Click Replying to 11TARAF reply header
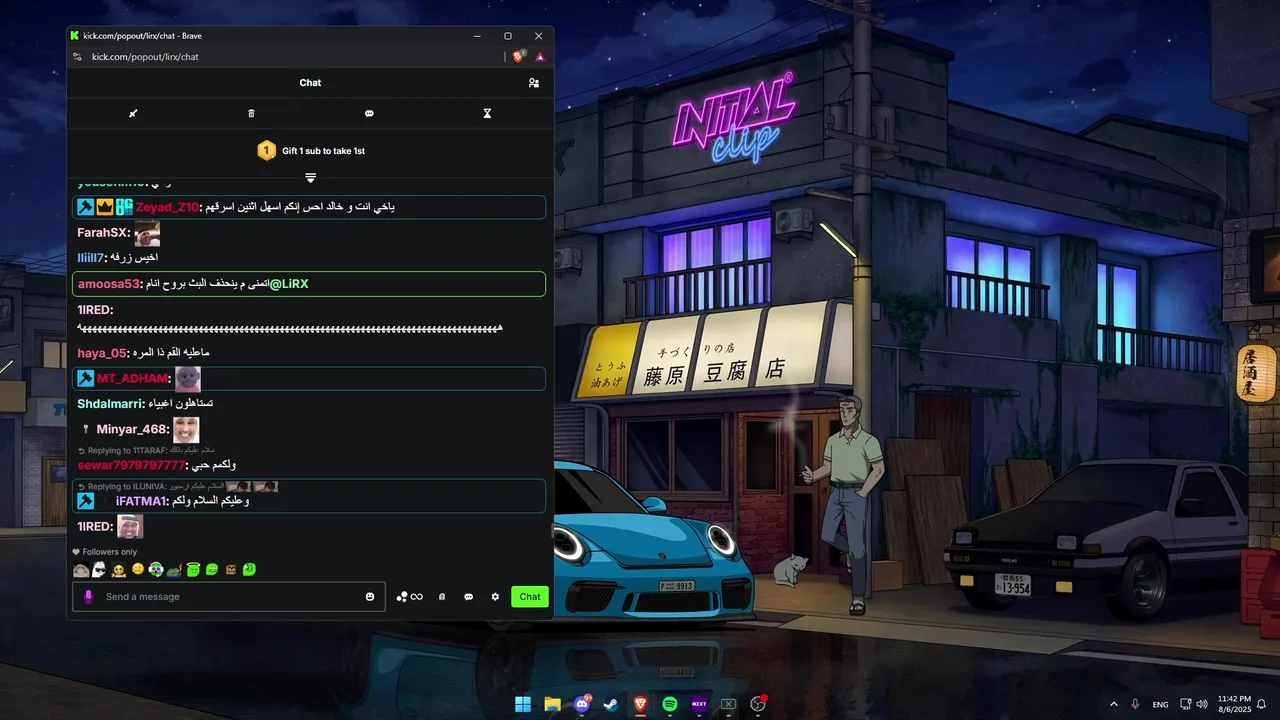 point(144,451)
